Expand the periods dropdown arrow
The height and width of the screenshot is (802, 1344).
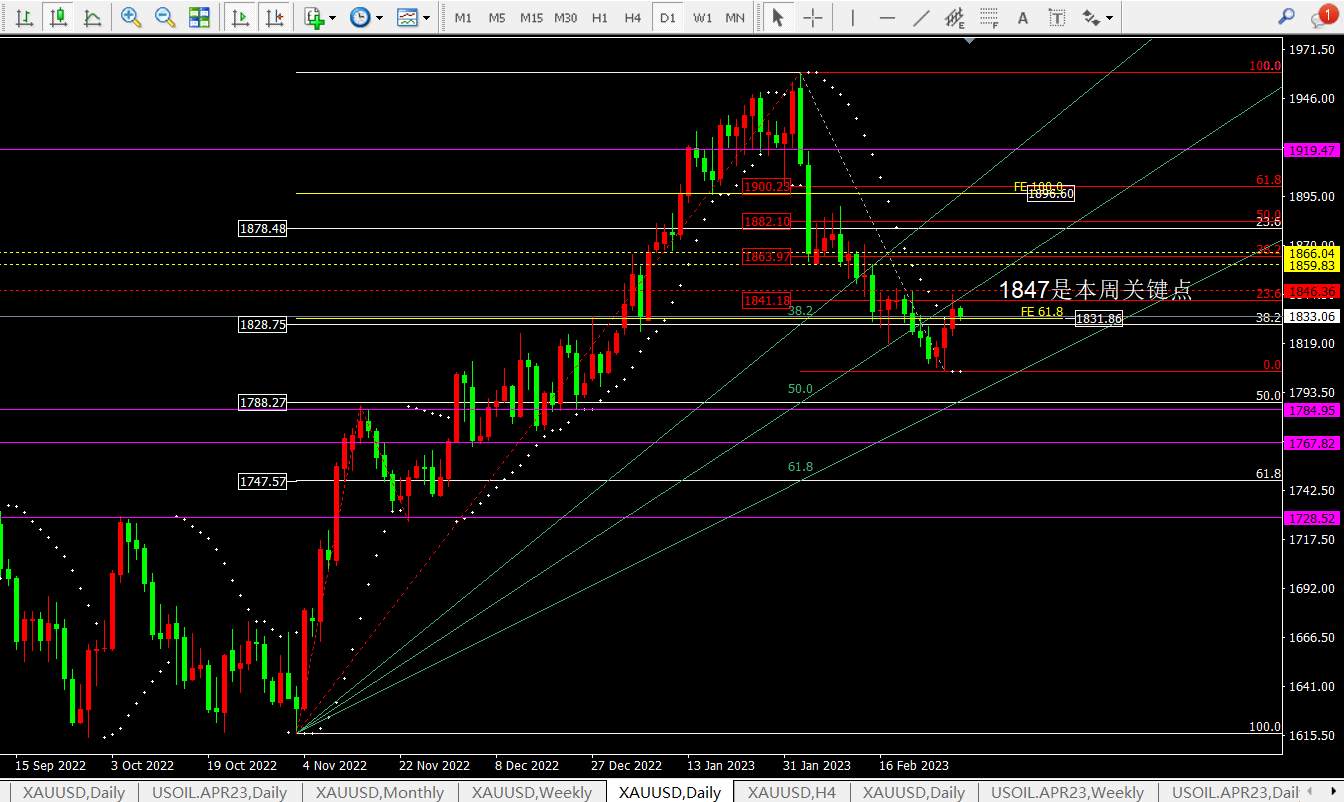click(379, 18)
